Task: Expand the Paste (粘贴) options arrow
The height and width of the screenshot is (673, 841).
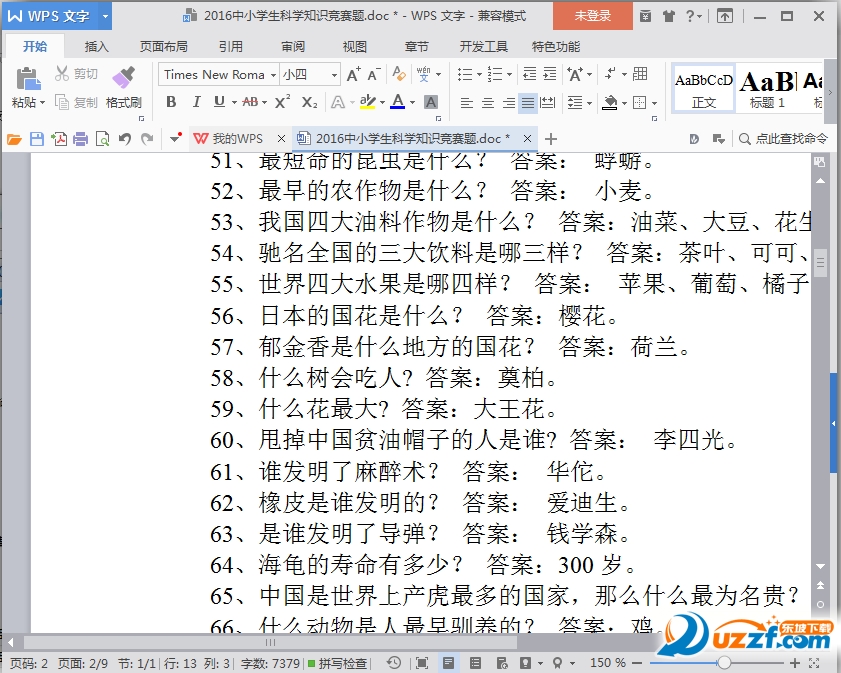Action: tap(42, 102)
